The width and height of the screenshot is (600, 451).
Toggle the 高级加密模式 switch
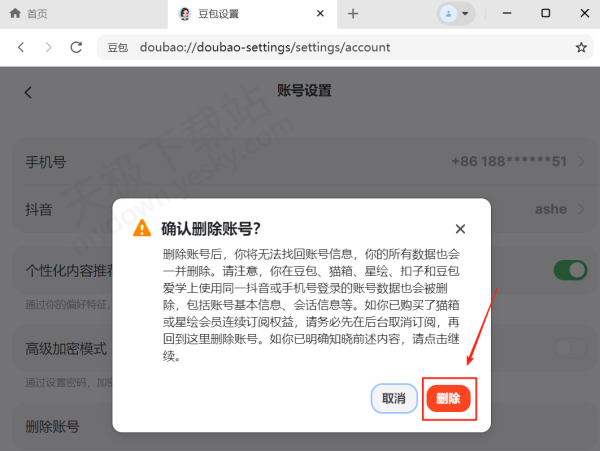pyautogui.click(x=570, y=348)
